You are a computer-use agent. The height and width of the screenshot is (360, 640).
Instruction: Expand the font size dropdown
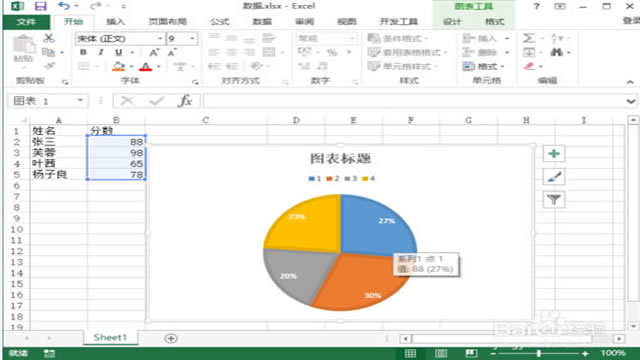tap(192, 38)
